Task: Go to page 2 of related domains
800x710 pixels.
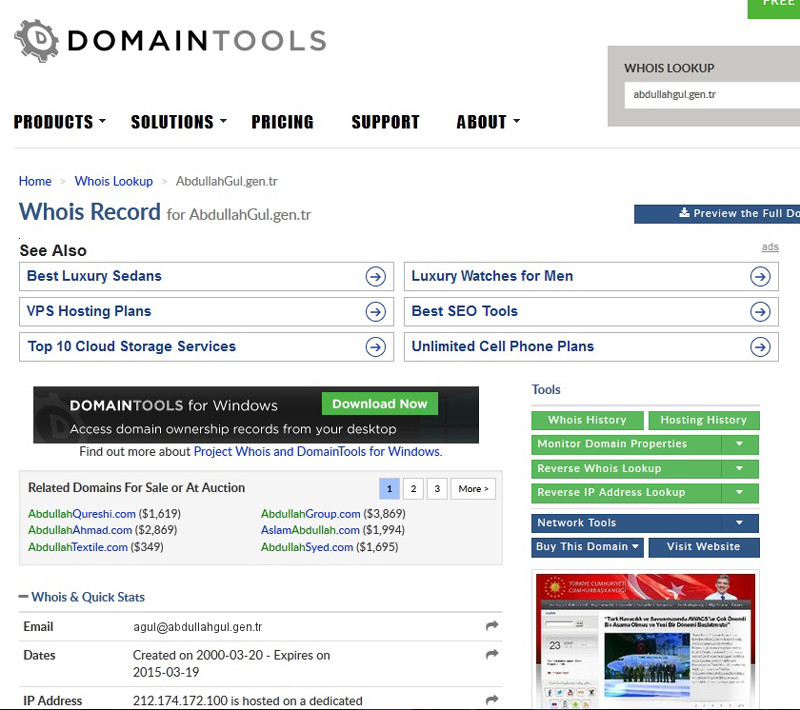Action: tap(413, 489)
